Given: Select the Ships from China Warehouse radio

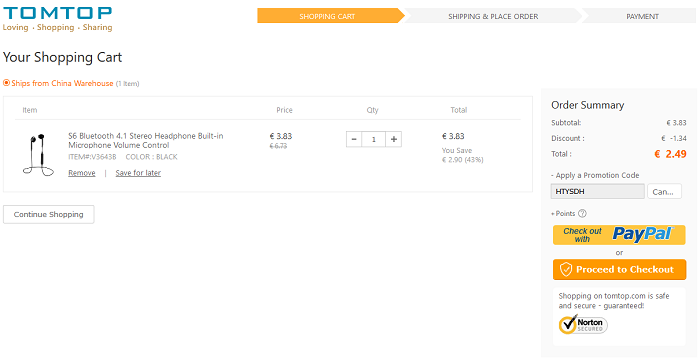Looking at the screenshot, I should click(x=6, y=83).
